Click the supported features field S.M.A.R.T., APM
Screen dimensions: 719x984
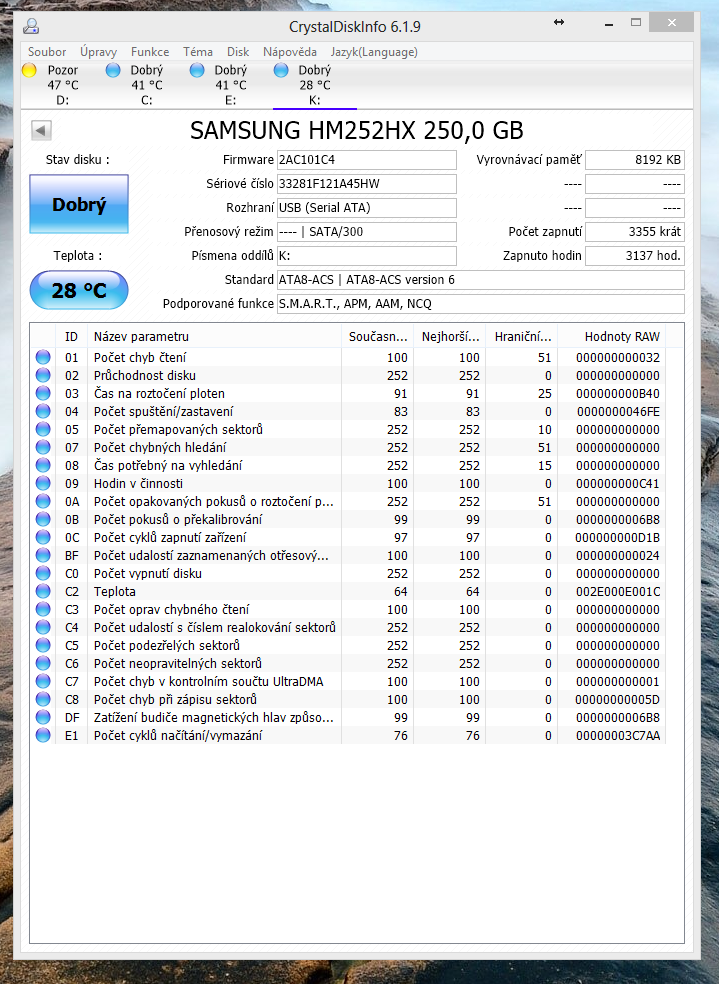tap(481, 304)
